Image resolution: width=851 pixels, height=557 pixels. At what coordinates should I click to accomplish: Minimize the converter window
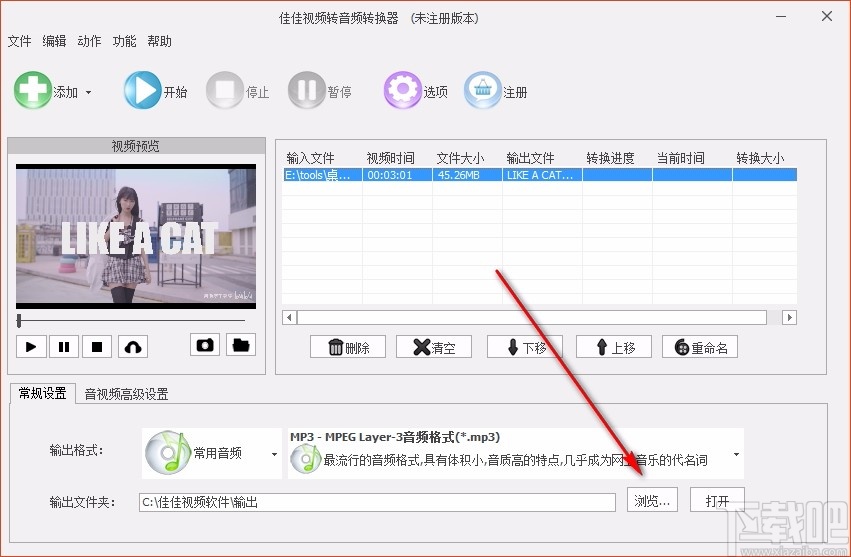click(x=781, y=17)
